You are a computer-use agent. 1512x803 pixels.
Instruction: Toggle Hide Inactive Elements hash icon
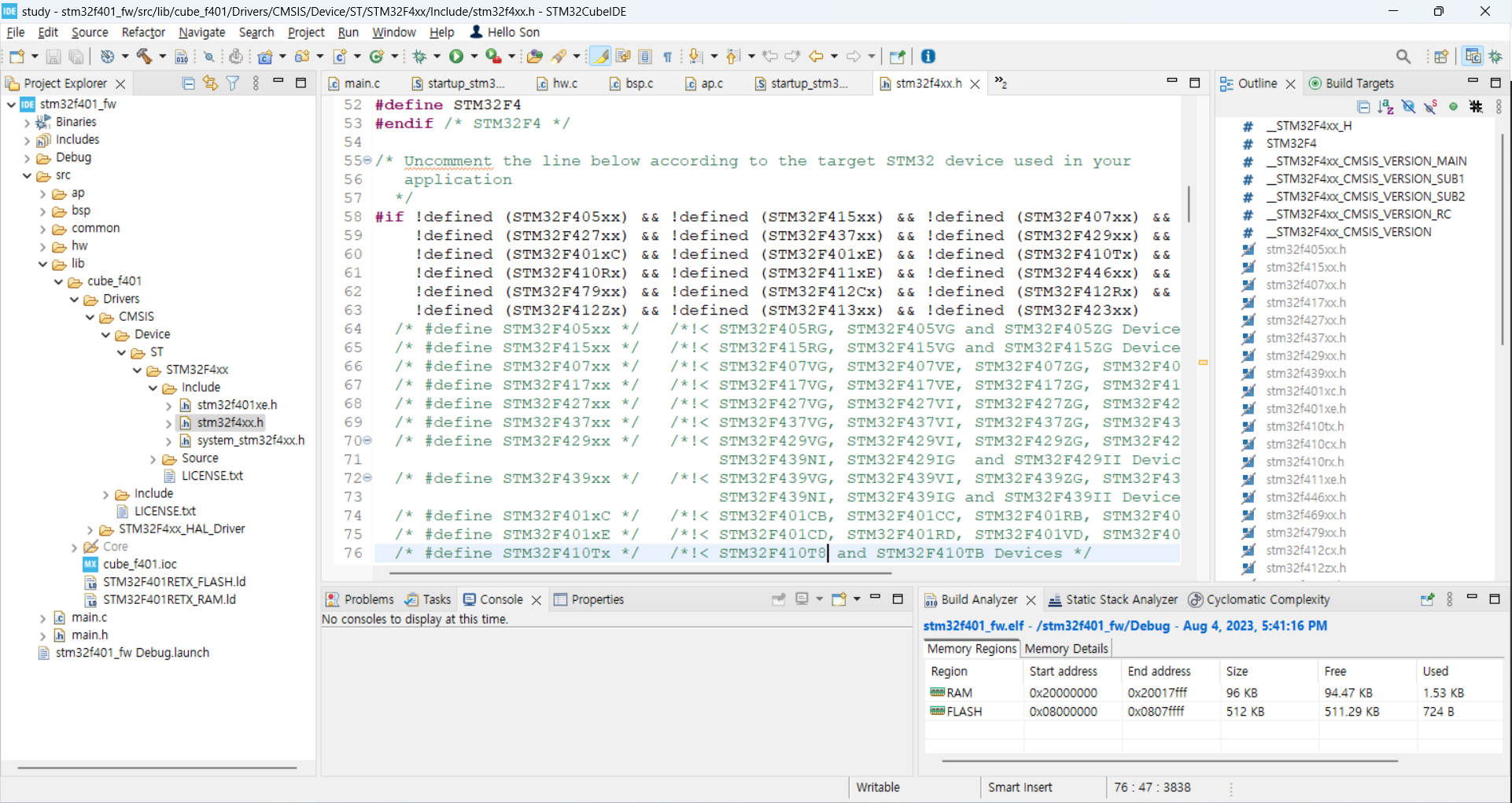coord(1476,106)
